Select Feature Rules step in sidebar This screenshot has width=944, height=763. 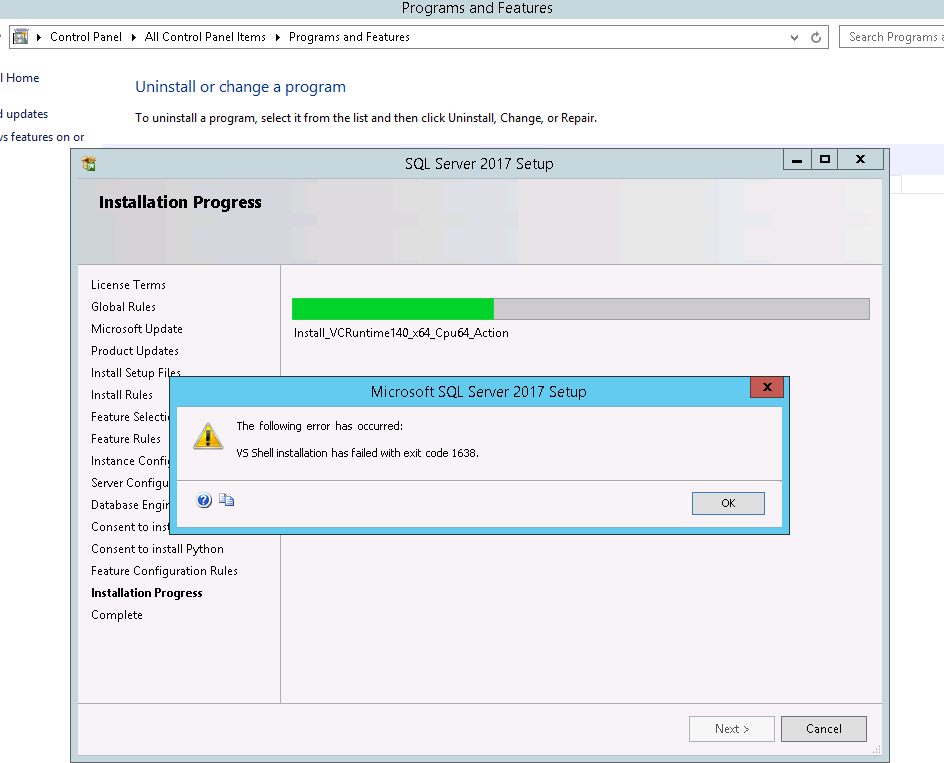[126, 439]
